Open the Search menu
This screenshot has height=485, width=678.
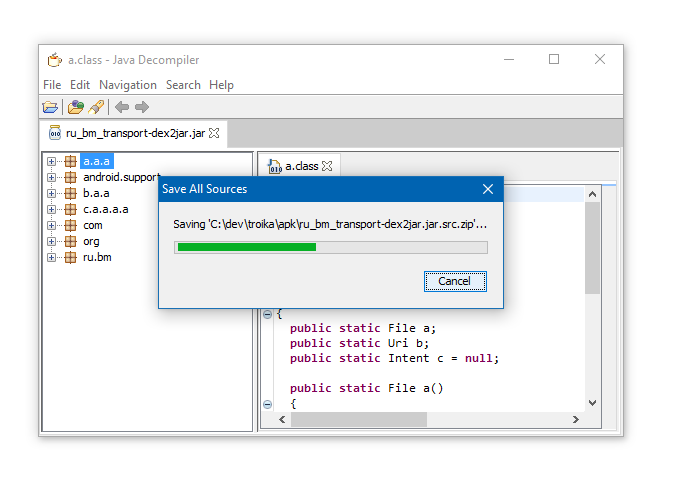click(183, 85)
